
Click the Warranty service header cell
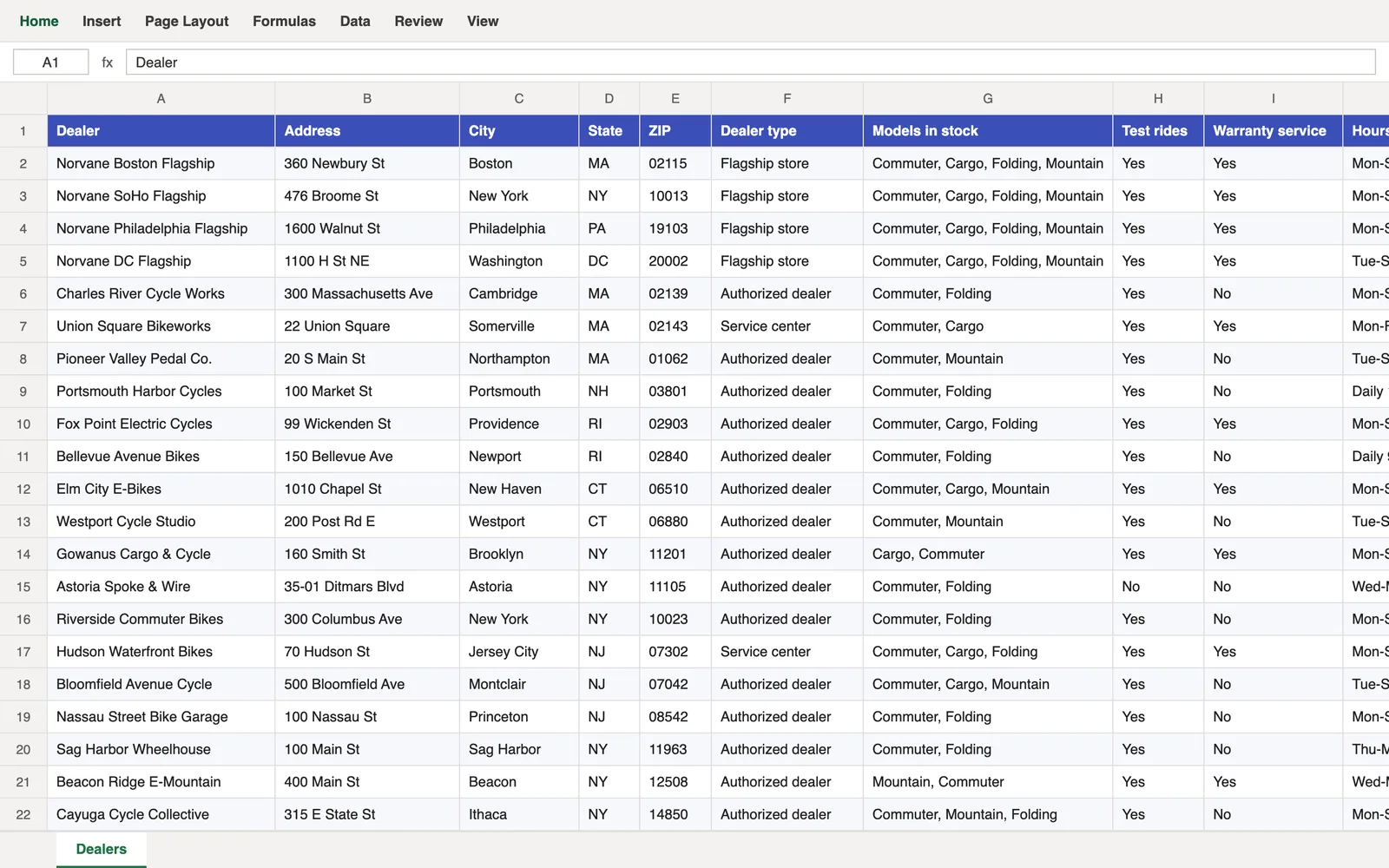point(1274,131)
